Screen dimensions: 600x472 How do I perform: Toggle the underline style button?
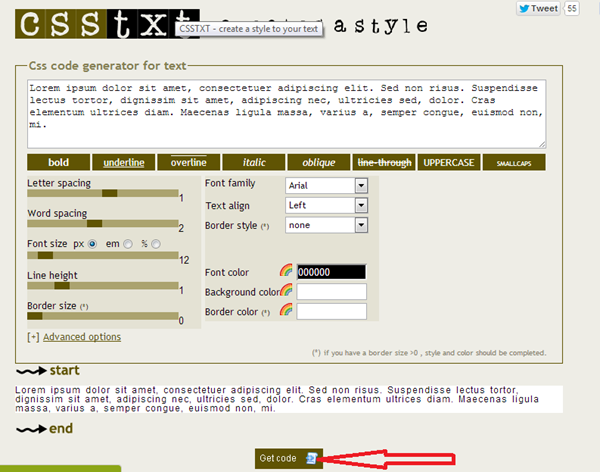pyautogui.click(x=124, y=162)
